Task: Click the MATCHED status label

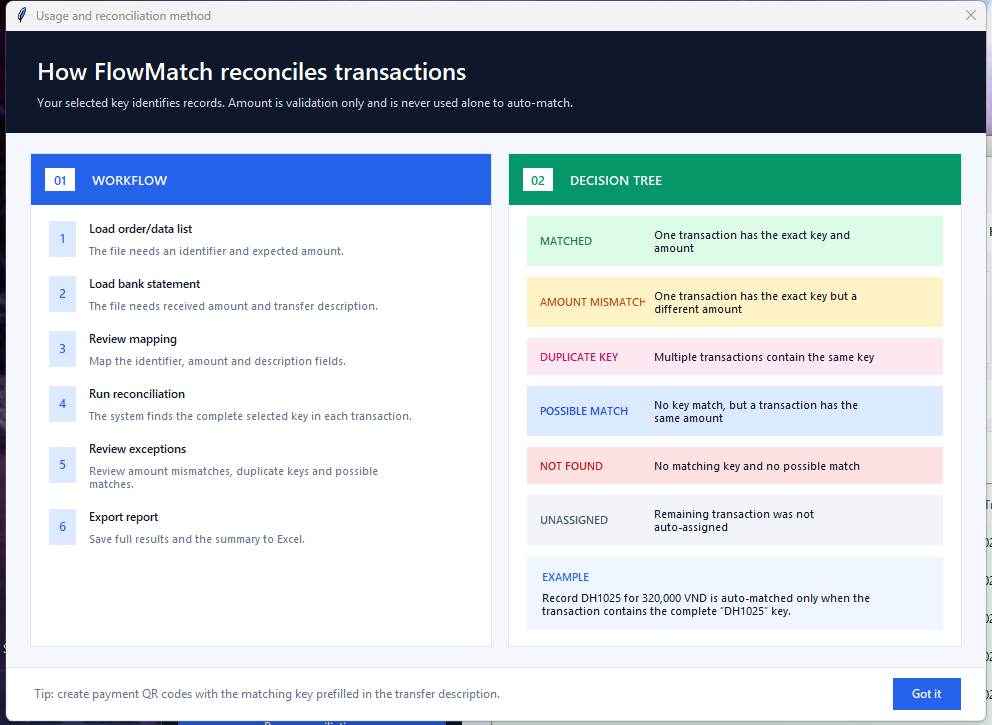Action: (566, 241)
